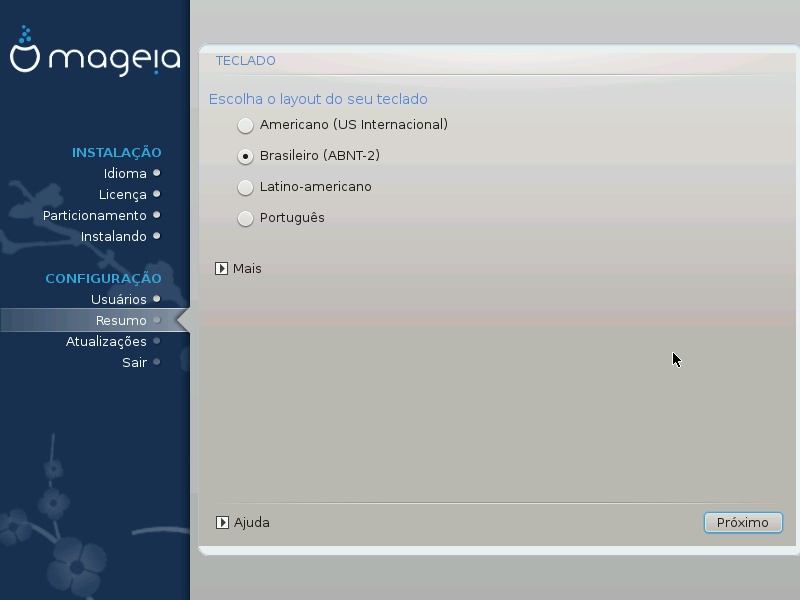
Task: Click the bullet dot beside Instalando
Action: 157,236
